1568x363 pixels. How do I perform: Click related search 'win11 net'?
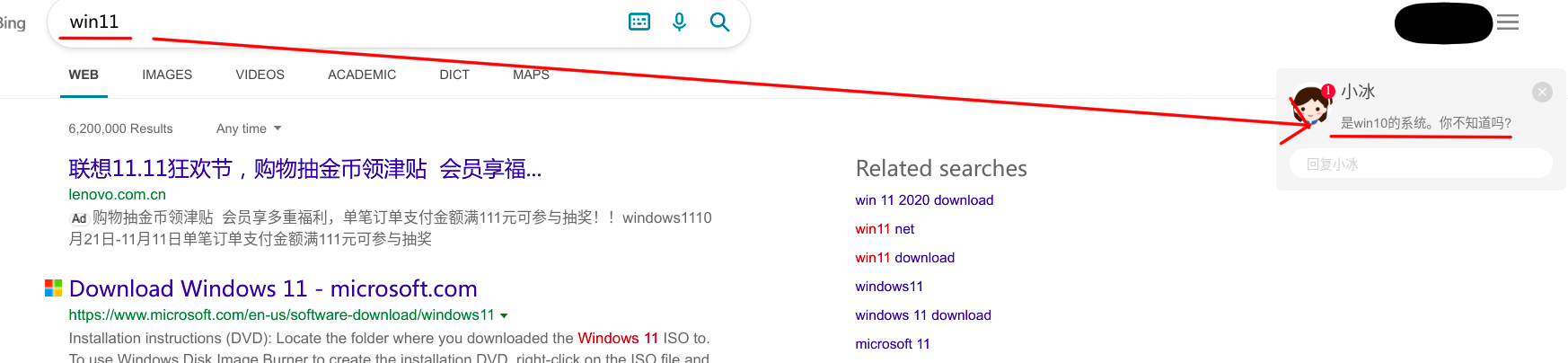(x=885, y=229)
